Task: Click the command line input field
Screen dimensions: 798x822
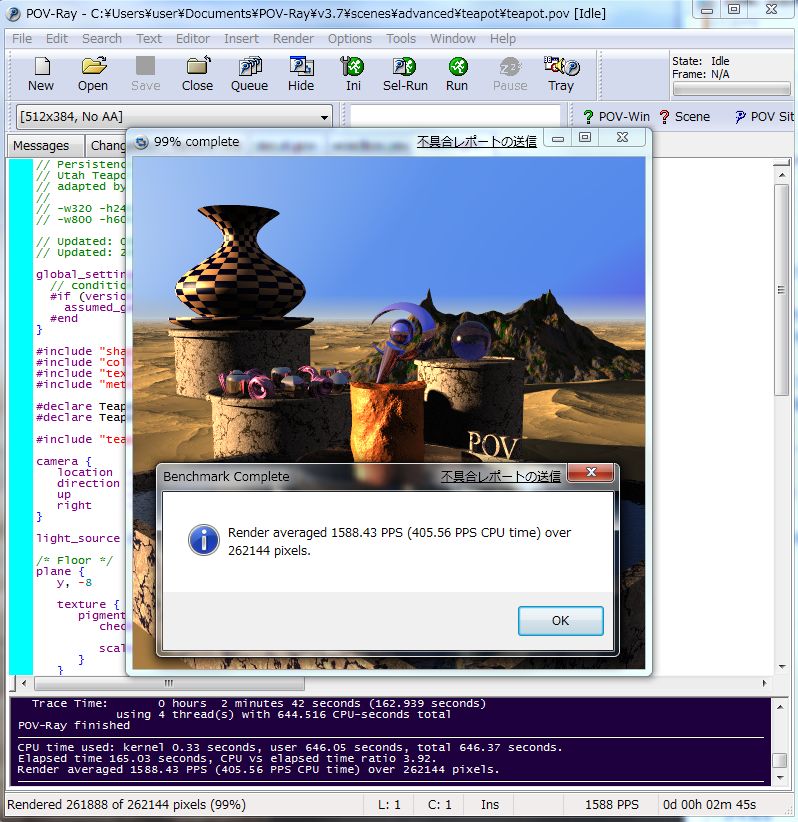Action: [x=456, y=116]
